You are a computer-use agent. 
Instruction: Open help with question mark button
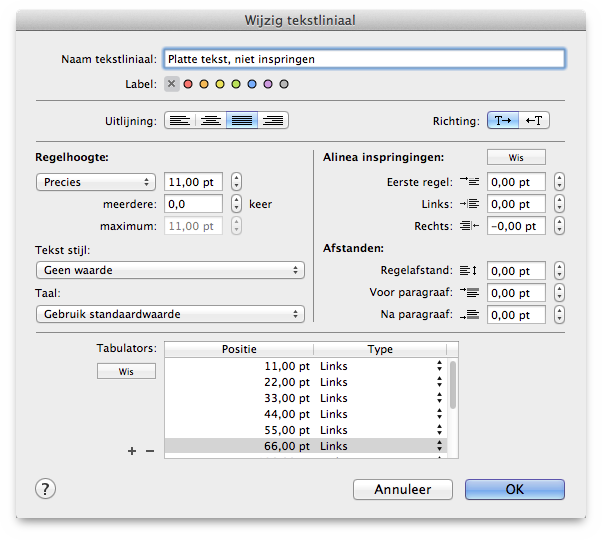coord(46,489)
